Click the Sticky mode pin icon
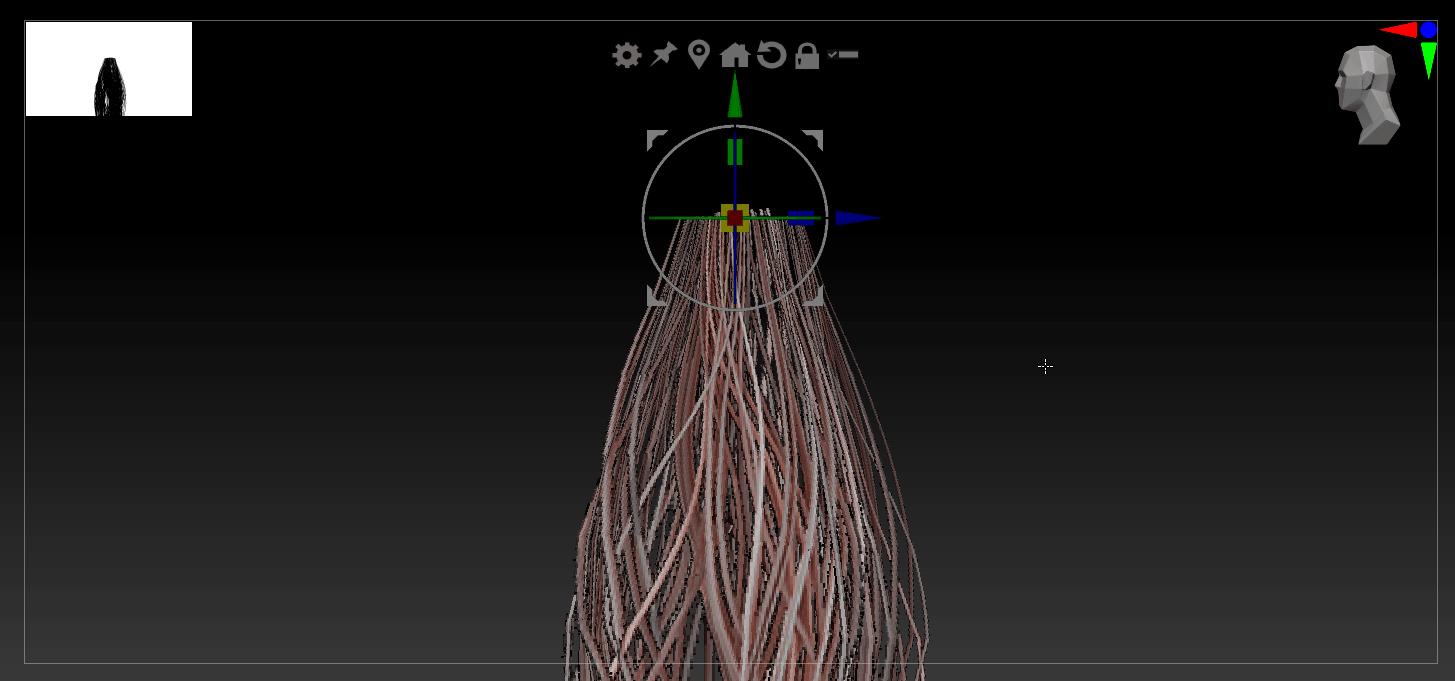This screenshot has width=1455, height=681. [x=663, y=54]
